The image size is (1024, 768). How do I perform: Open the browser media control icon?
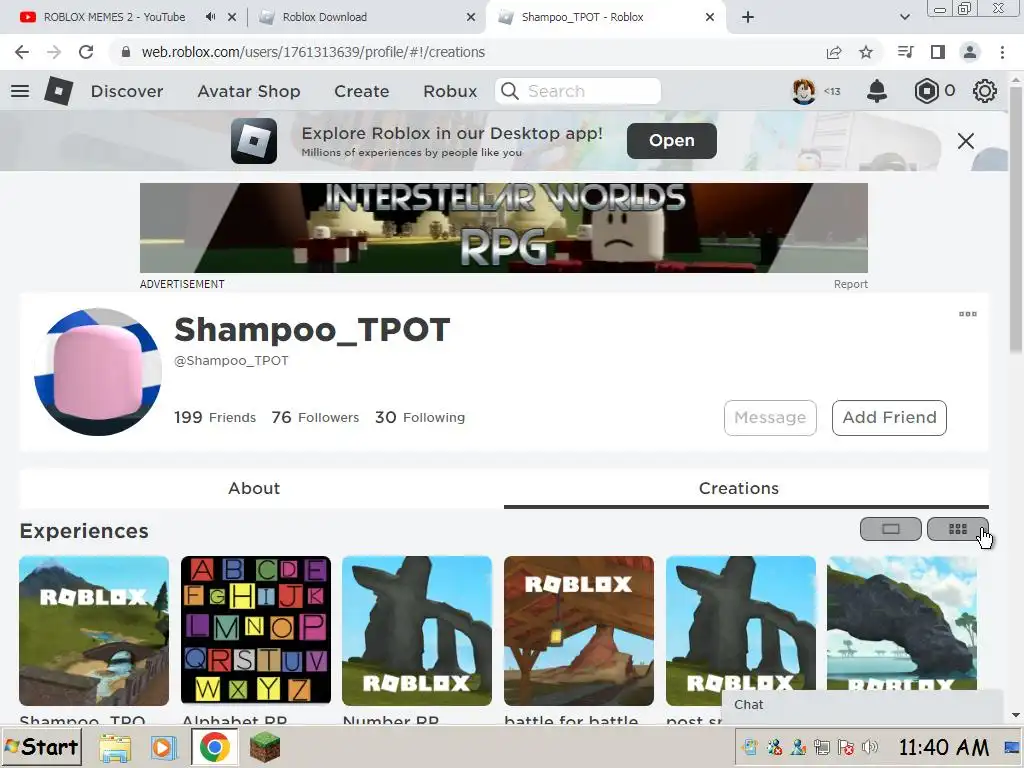905,52
